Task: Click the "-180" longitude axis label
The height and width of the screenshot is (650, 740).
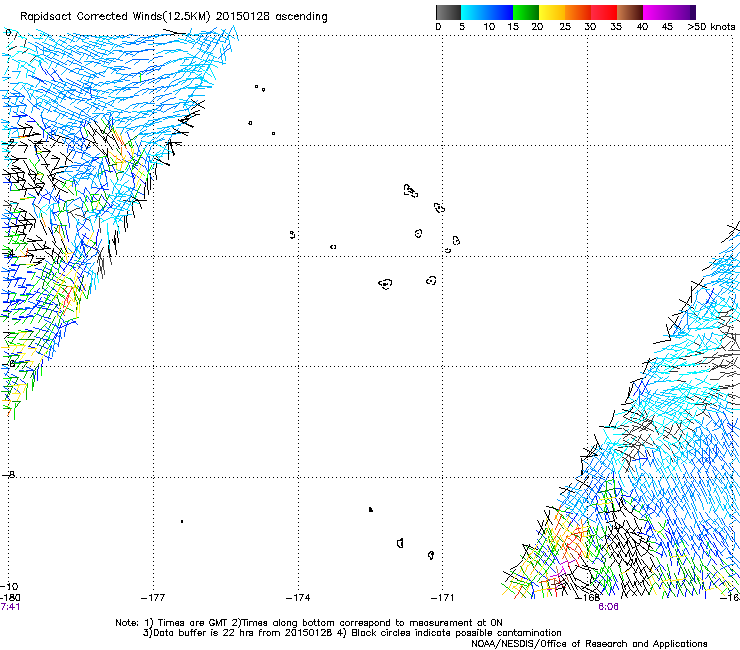Action: click(10, 598)
